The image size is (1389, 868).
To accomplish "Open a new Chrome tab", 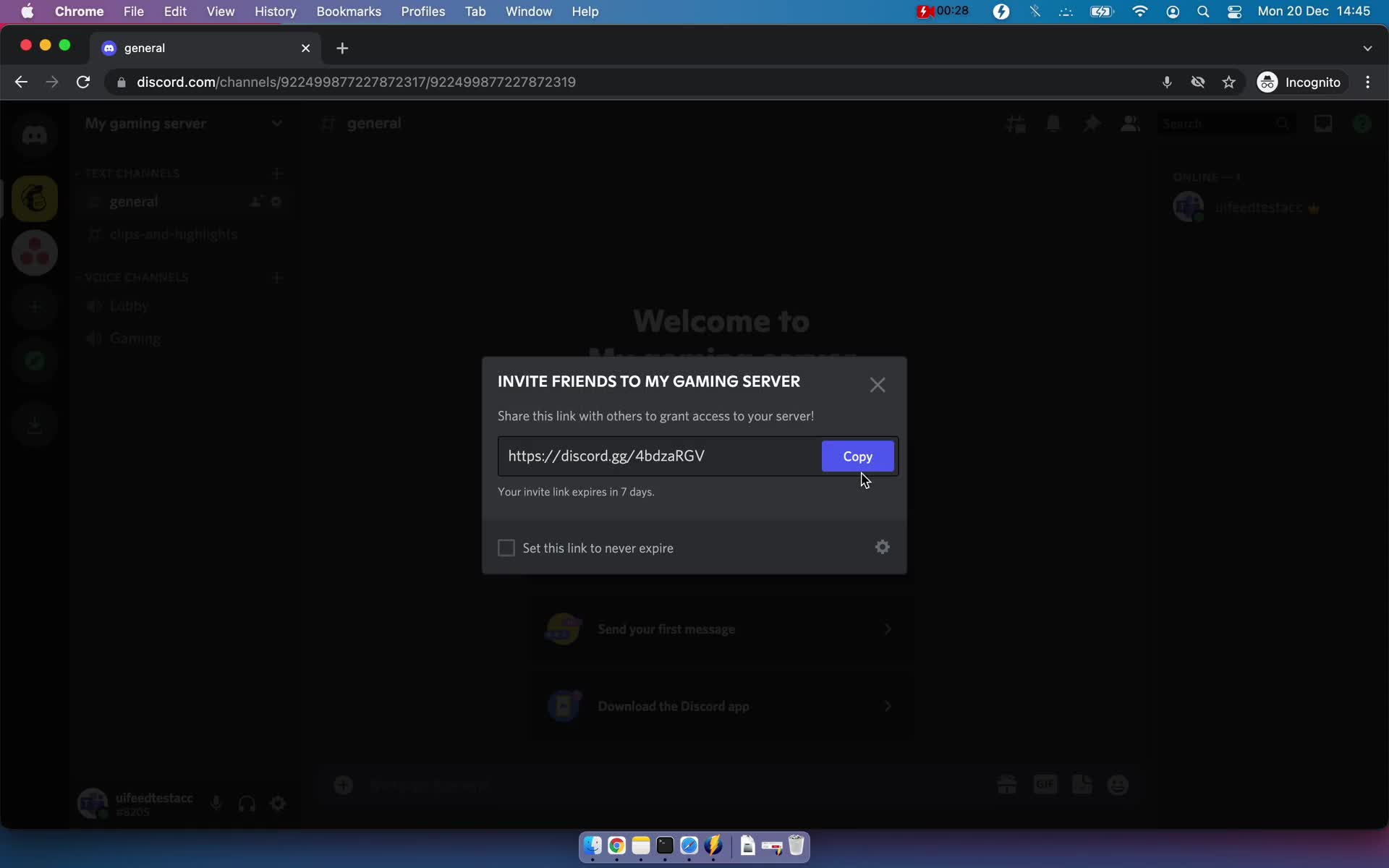I will pos(342,48).
